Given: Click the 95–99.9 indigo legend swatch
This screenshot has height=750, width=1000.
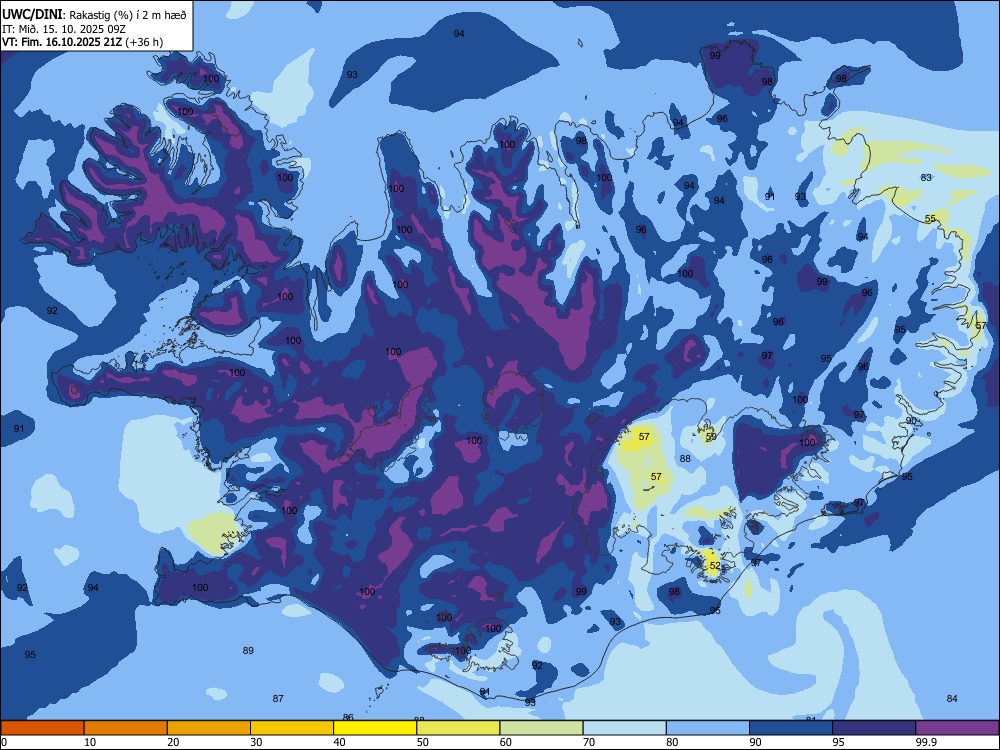Looking at the screenshot, I should click(874, 728).
